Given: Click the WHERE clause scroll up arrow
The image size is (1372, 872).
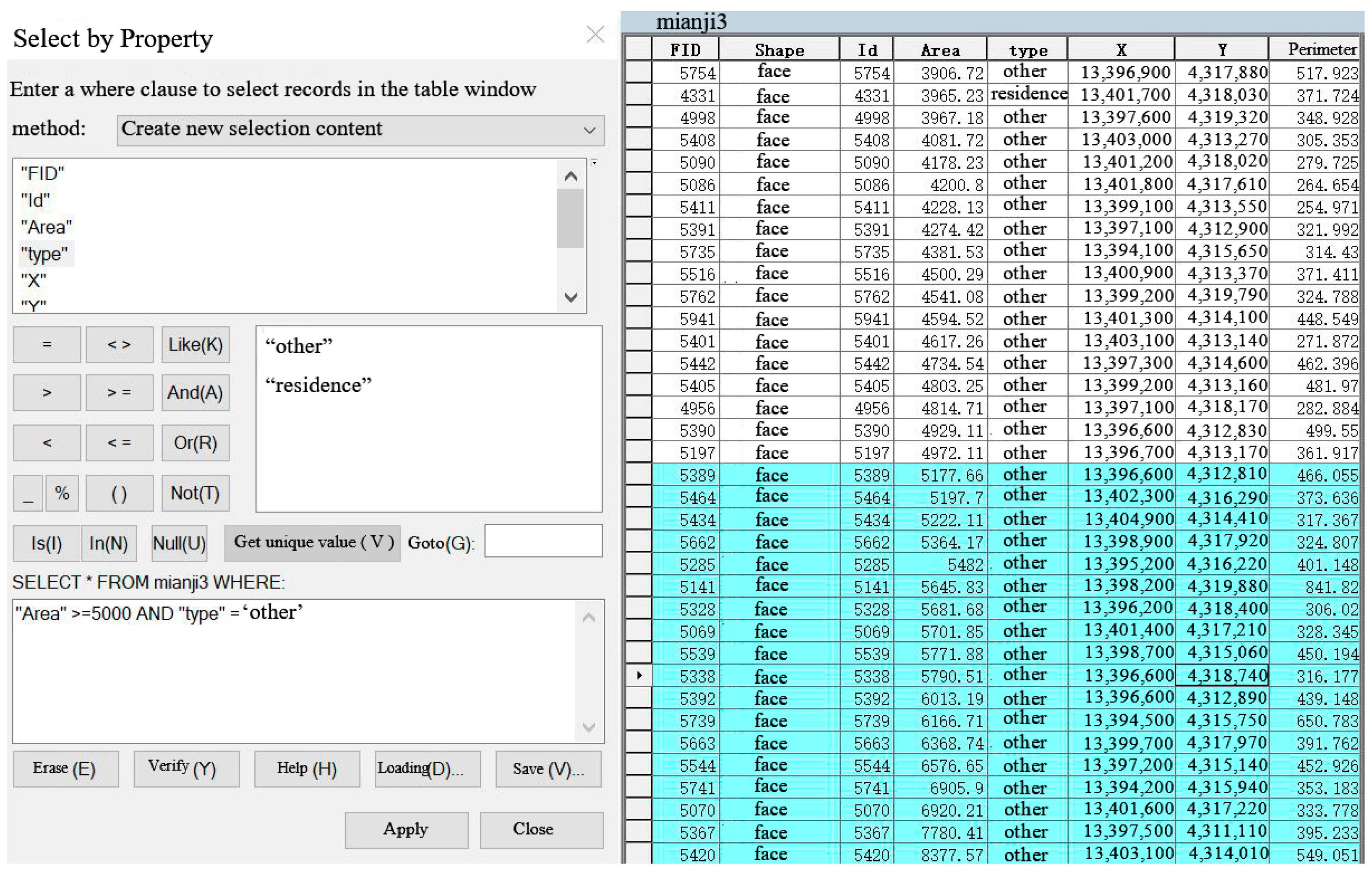Looking at the screenshot, I should [589, 617].
